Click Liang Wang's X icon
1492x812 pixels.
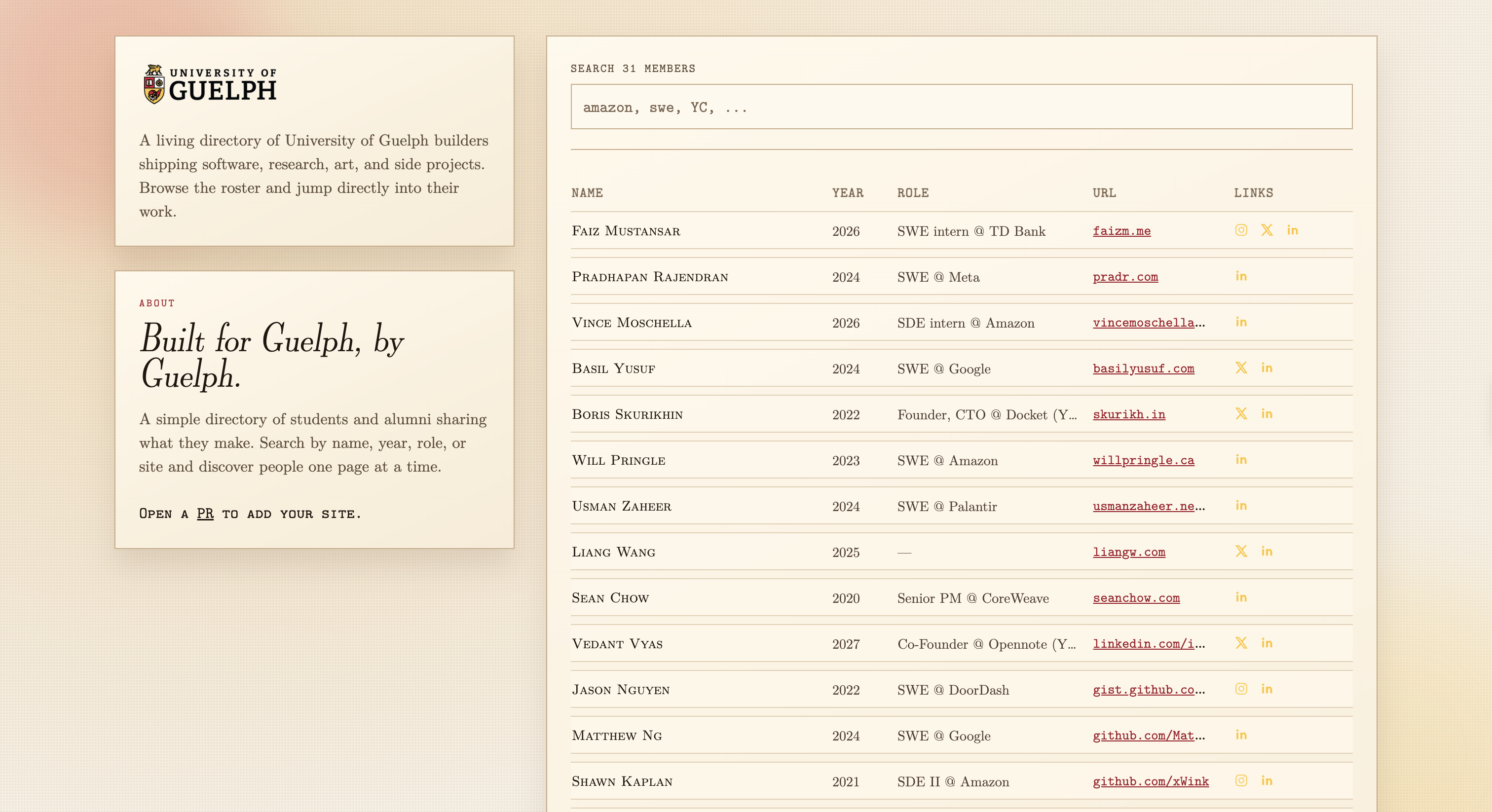[1241, 552]
